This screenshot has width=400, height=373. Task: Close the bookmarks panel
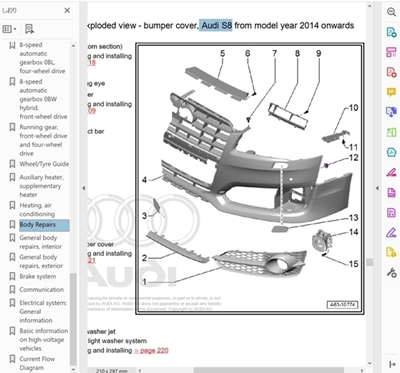tap(67, 10)
